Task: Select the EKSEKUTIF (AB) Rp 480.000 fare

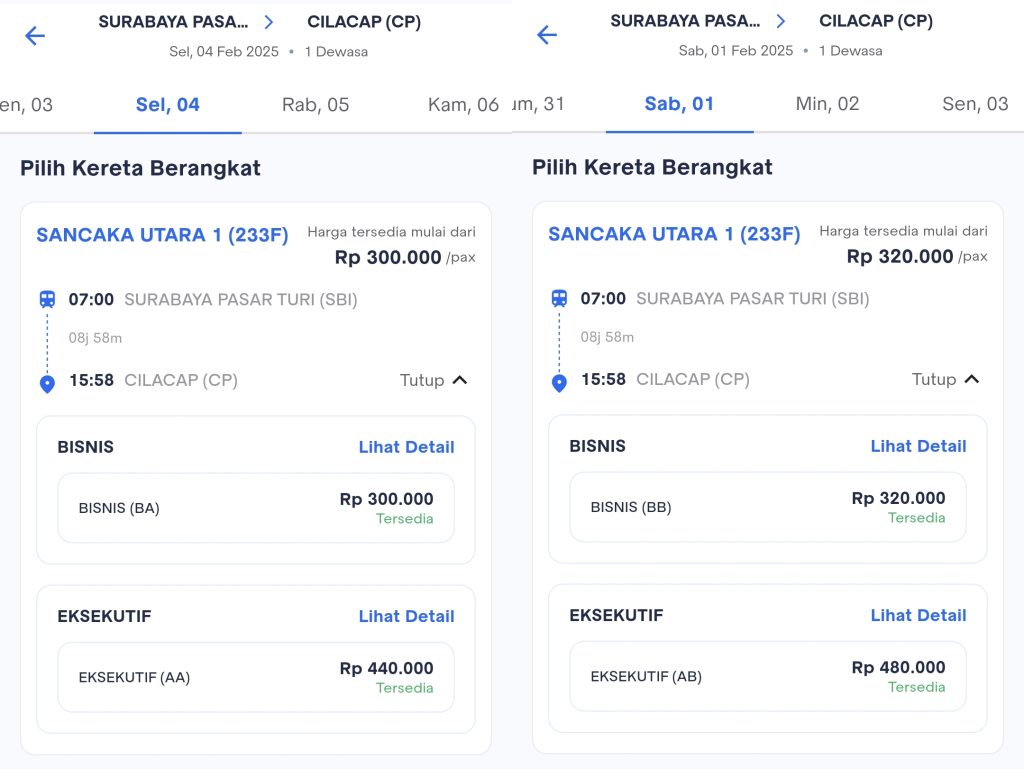Action: pyautogui.click(x=767, y=677)
